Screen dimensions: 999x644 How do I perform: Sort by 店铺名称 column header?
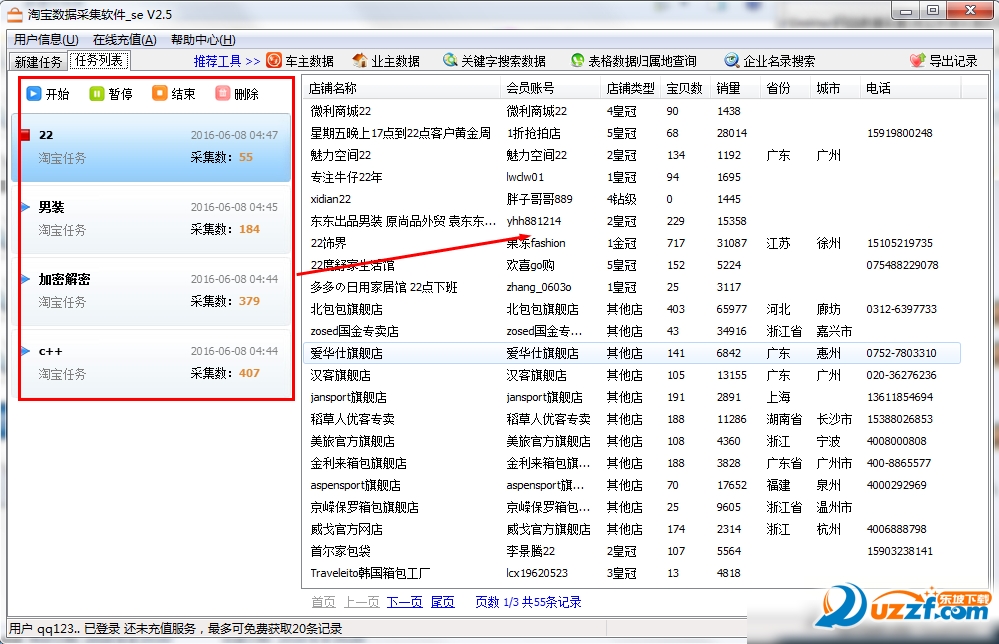pyautogui.click(x=401, y=88)
